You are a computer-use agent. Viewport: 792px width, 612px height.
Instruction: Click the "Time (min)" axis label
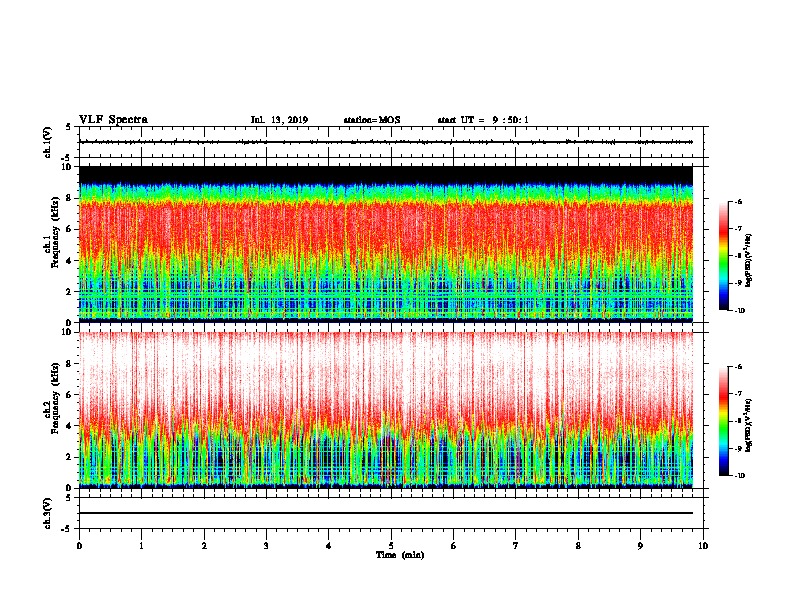point(400,555)
